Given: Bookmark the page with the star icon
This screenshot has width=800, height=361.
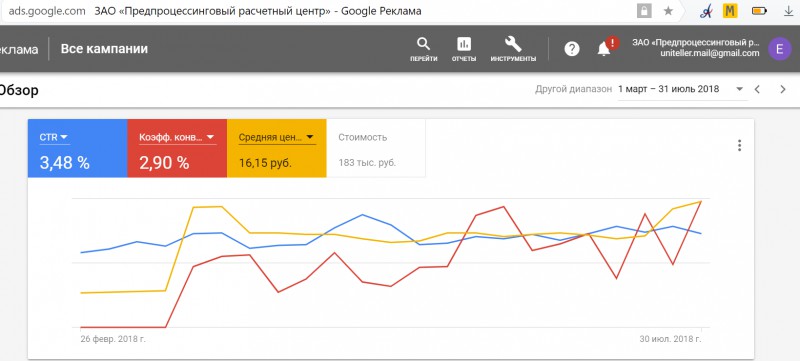Looking at the screenshot, I should coord(668,11).
